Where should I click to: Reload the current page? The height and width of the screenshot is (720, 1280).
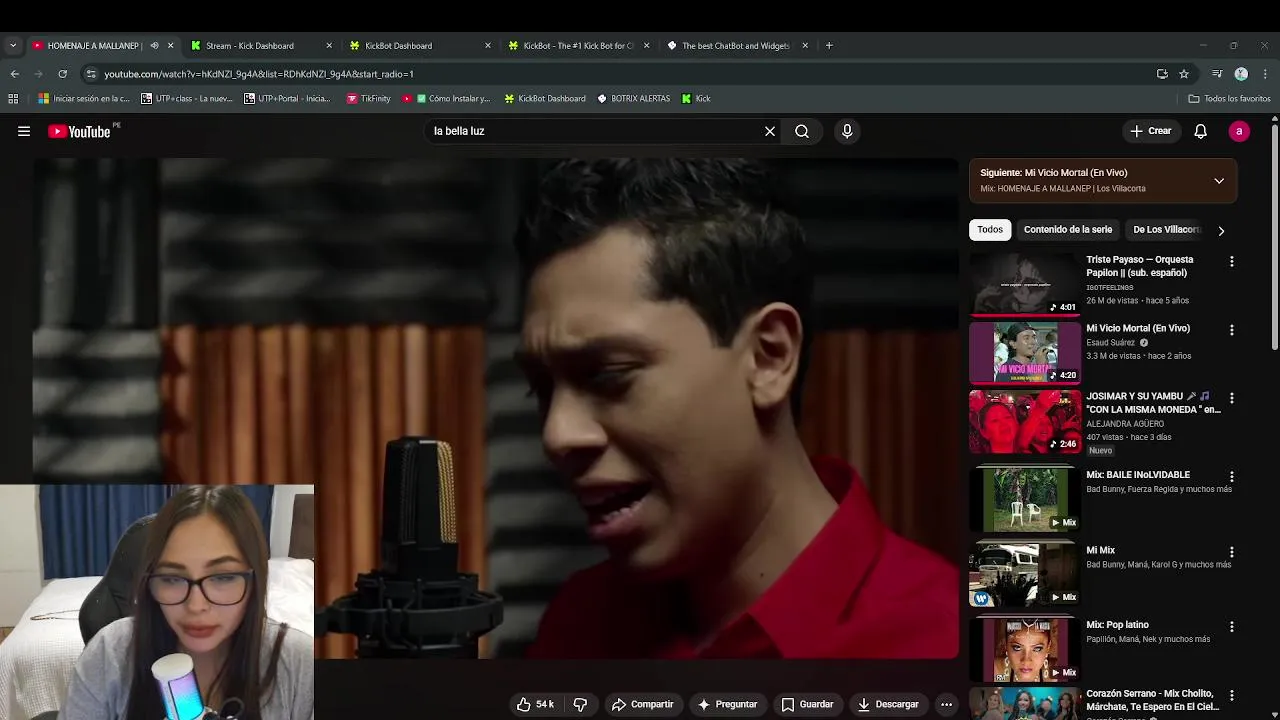62,74
